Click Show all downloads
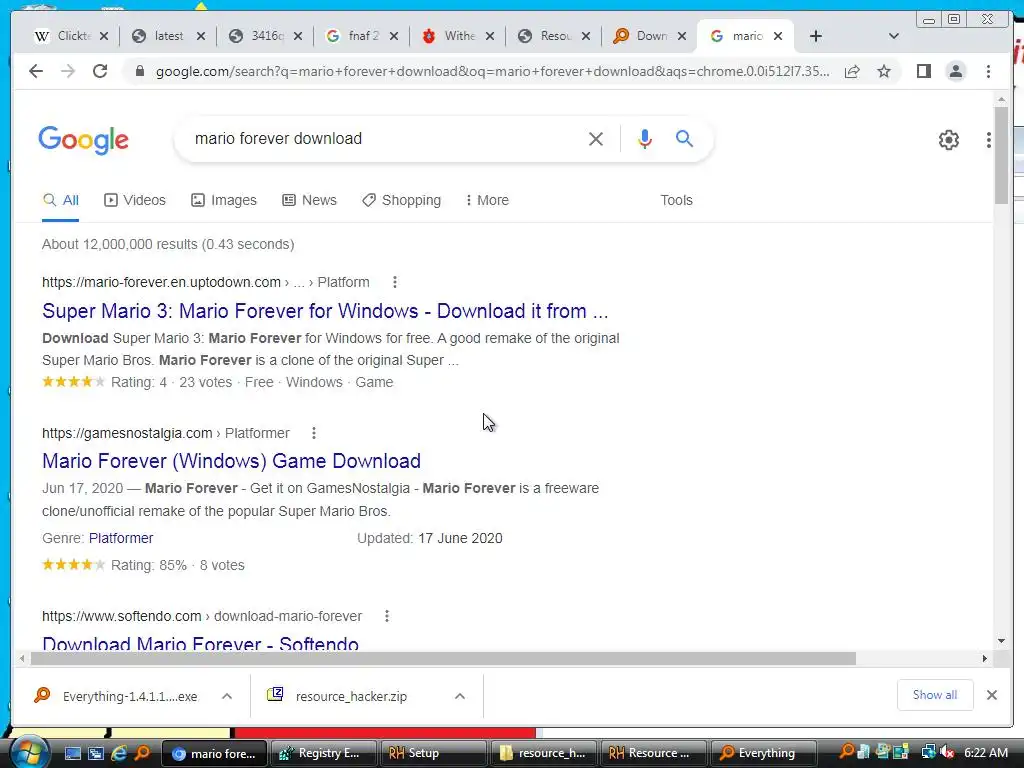This screenshot has width=1024, height=768. (x=935, y=695)
